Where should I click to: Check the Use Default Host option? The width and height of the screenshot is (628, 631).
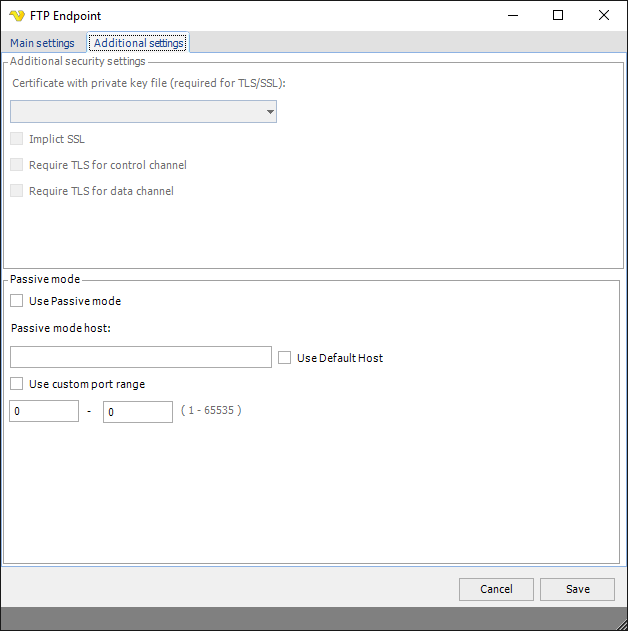click(285, 358)
